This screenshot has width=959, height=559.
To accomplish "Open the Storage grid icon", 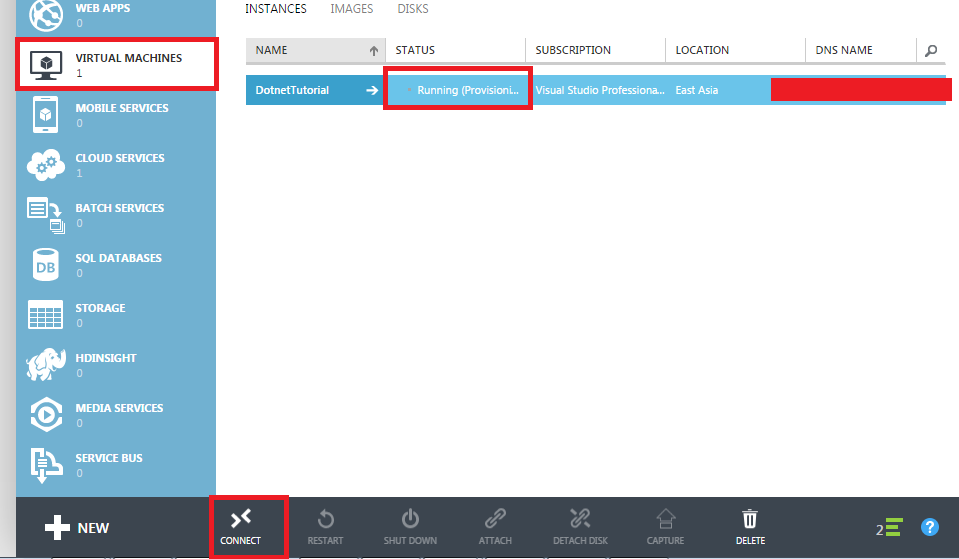I will 46,314.
